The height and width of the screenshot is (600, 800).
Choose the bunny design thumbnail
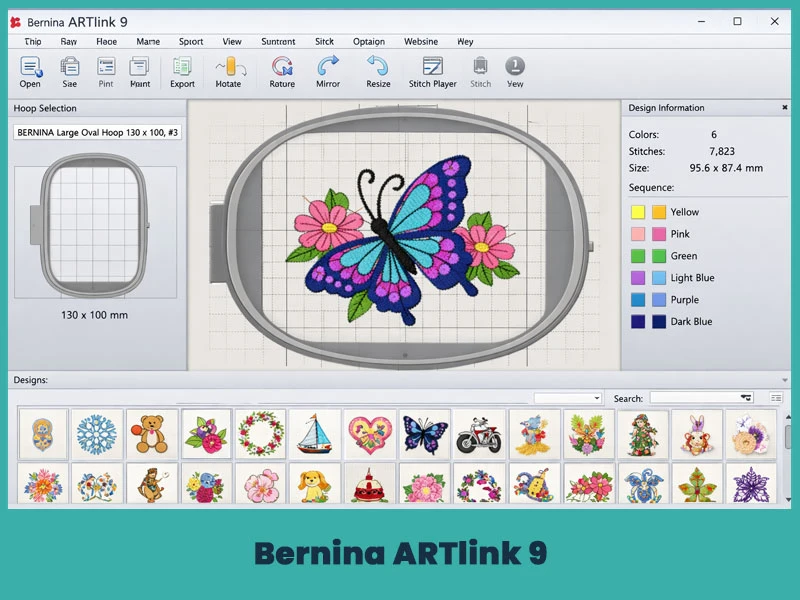696,434
